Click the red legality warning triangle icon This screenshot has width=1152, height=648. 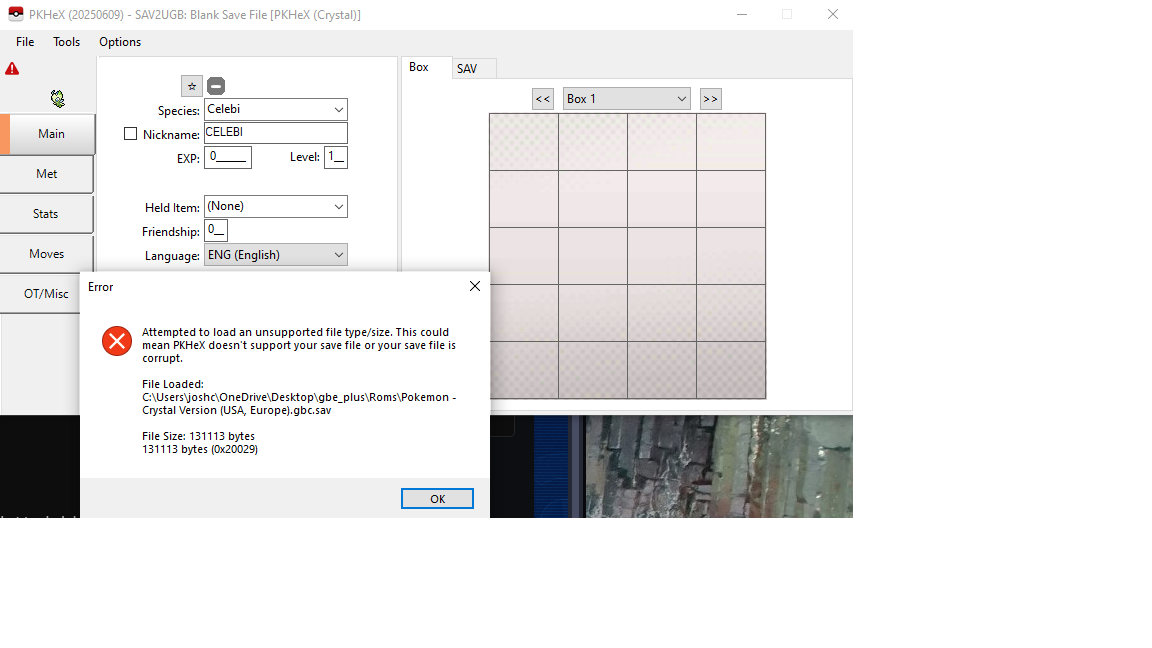coord(12,69)
